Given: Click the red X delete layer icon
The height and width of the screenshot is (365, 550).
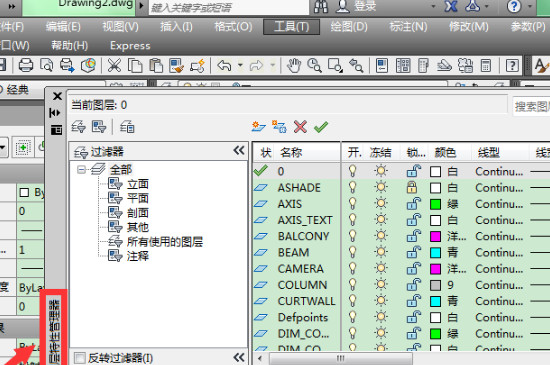Looking at the screenshot, I should pyautogui.click(x=300, y=127).
